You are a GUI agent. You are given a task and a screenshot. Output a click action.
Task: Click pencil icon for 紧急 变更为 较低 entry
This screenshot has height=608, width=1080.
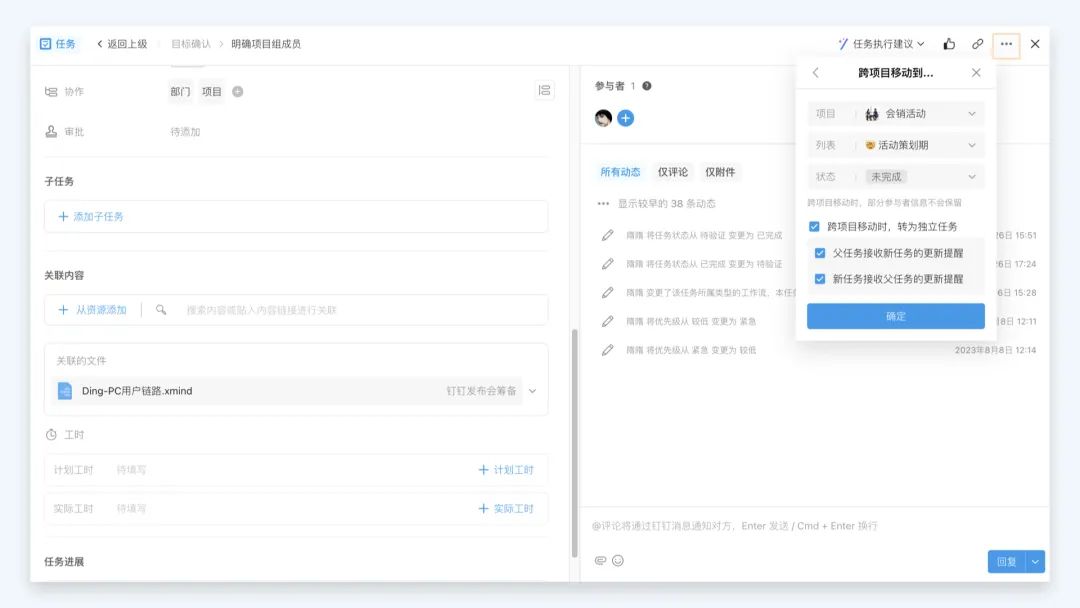pos(607,350)
